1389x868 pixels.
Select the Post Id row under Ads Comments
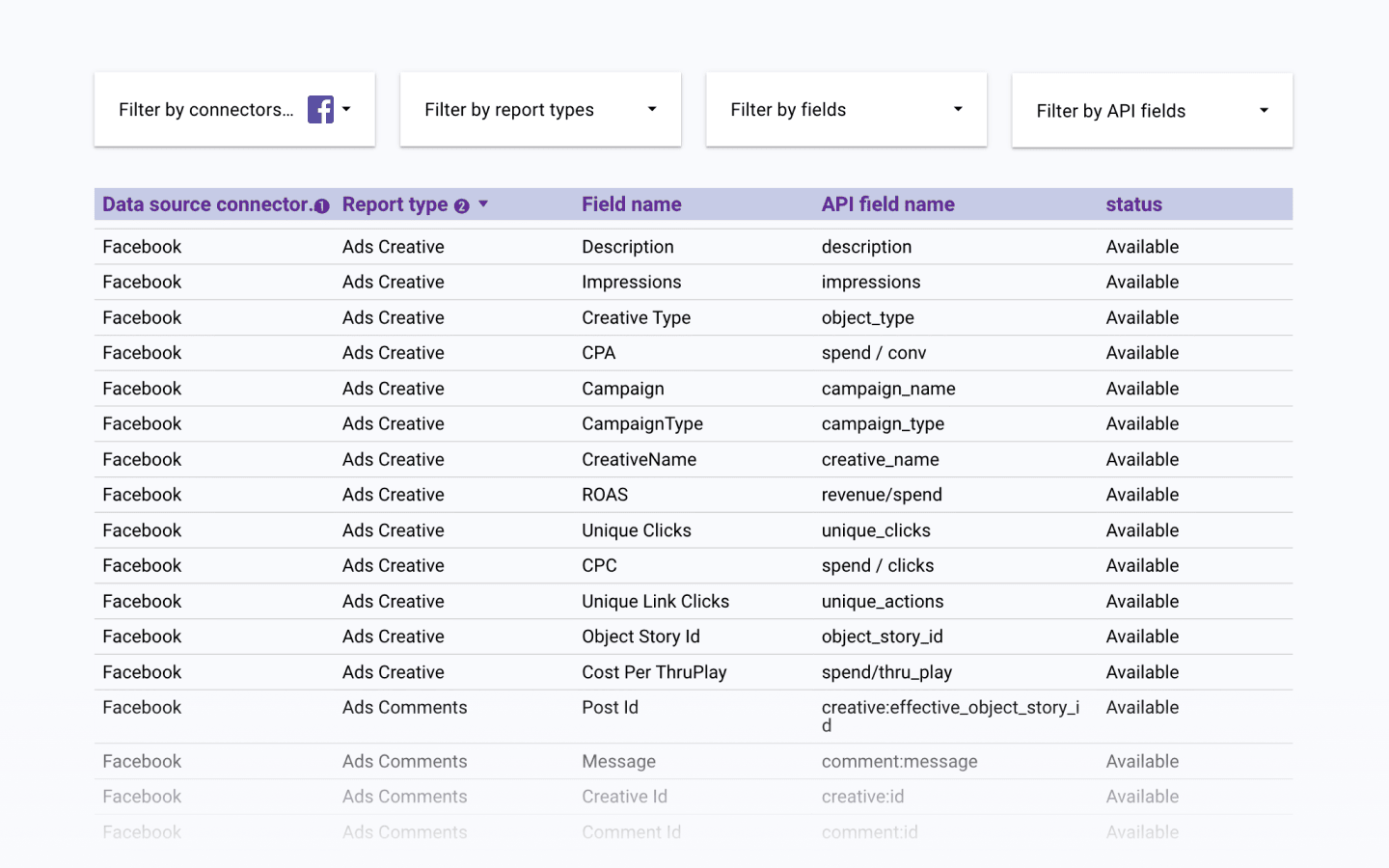coord(610,707)
